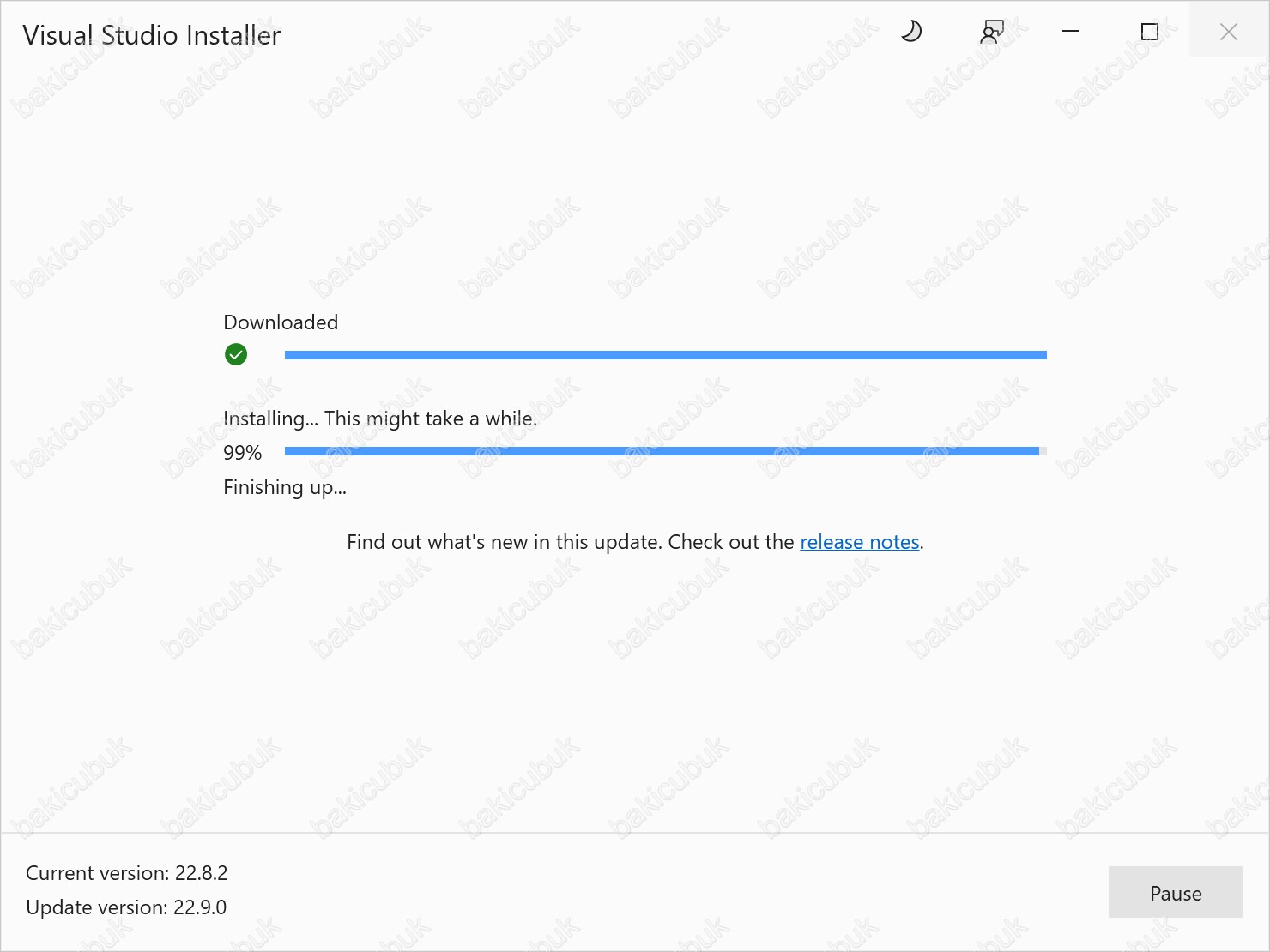Click the 99% install percentage
Image resolution: width=1270 pixels, height=952 pixels.
(243, 453)
